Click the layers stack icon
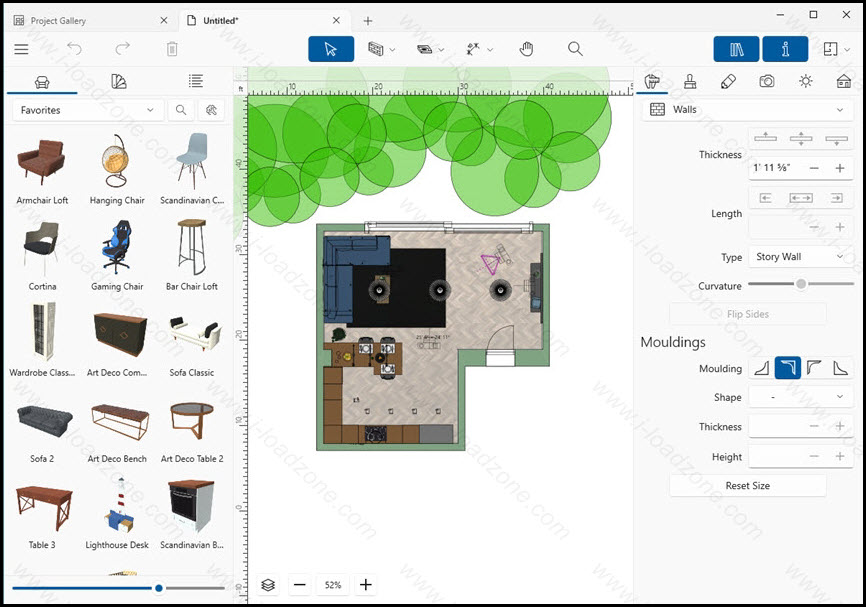Screen dimensions: 866x607 (268, 585)
